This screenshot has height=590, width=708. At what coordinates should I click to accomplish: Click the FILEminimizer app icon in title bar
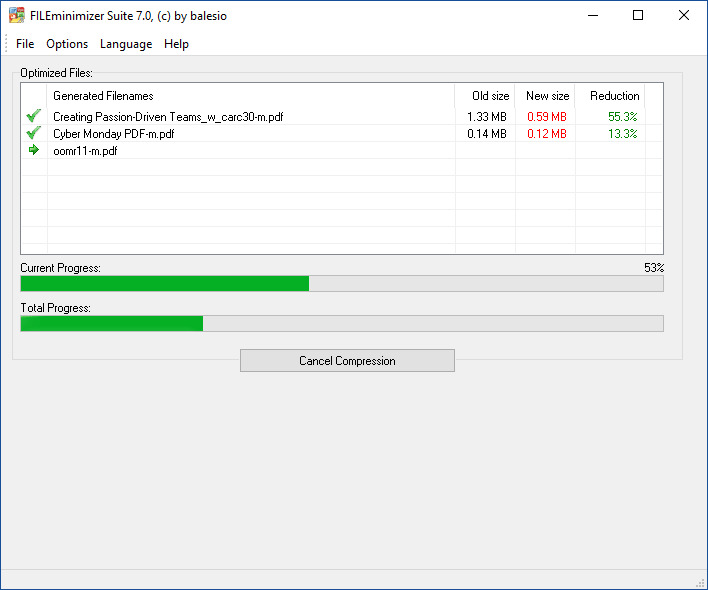[17, 15]
